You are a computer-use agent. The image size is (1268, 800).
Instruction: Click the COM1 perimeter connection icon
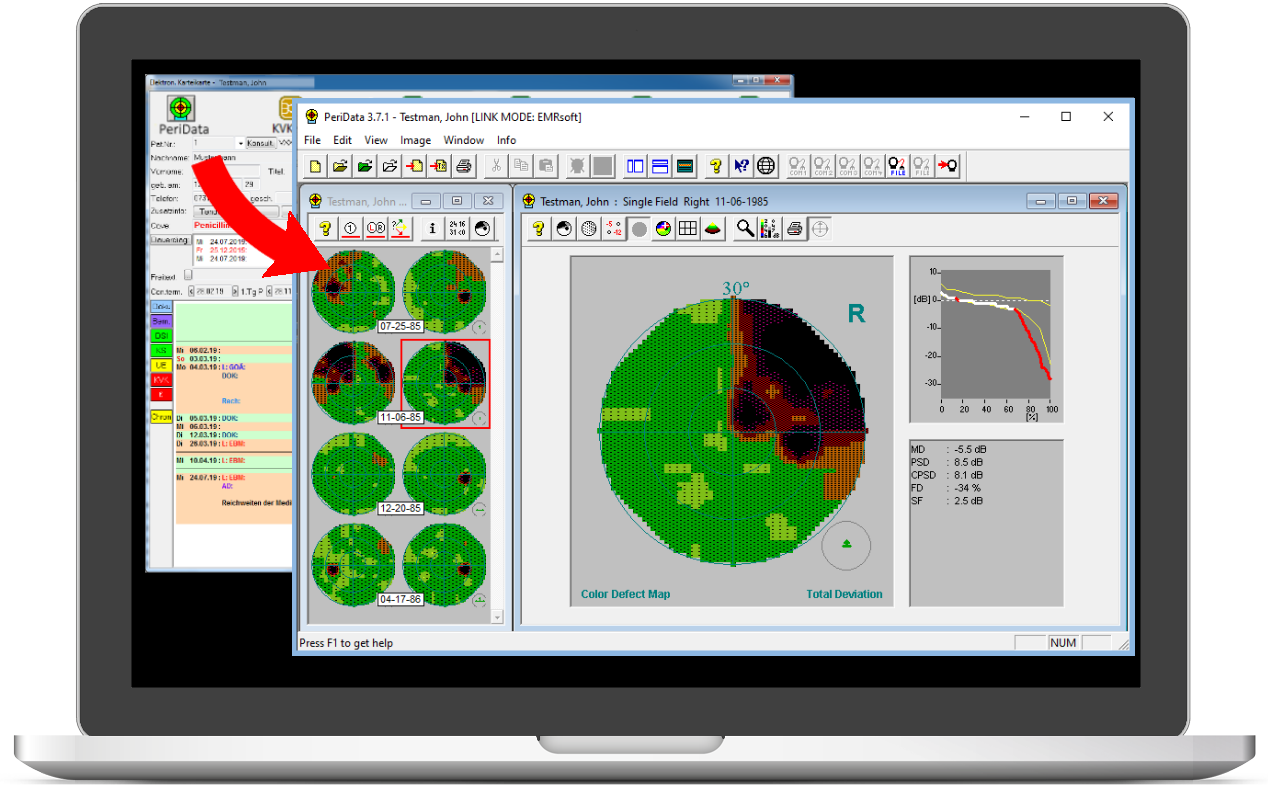point(798,166)
